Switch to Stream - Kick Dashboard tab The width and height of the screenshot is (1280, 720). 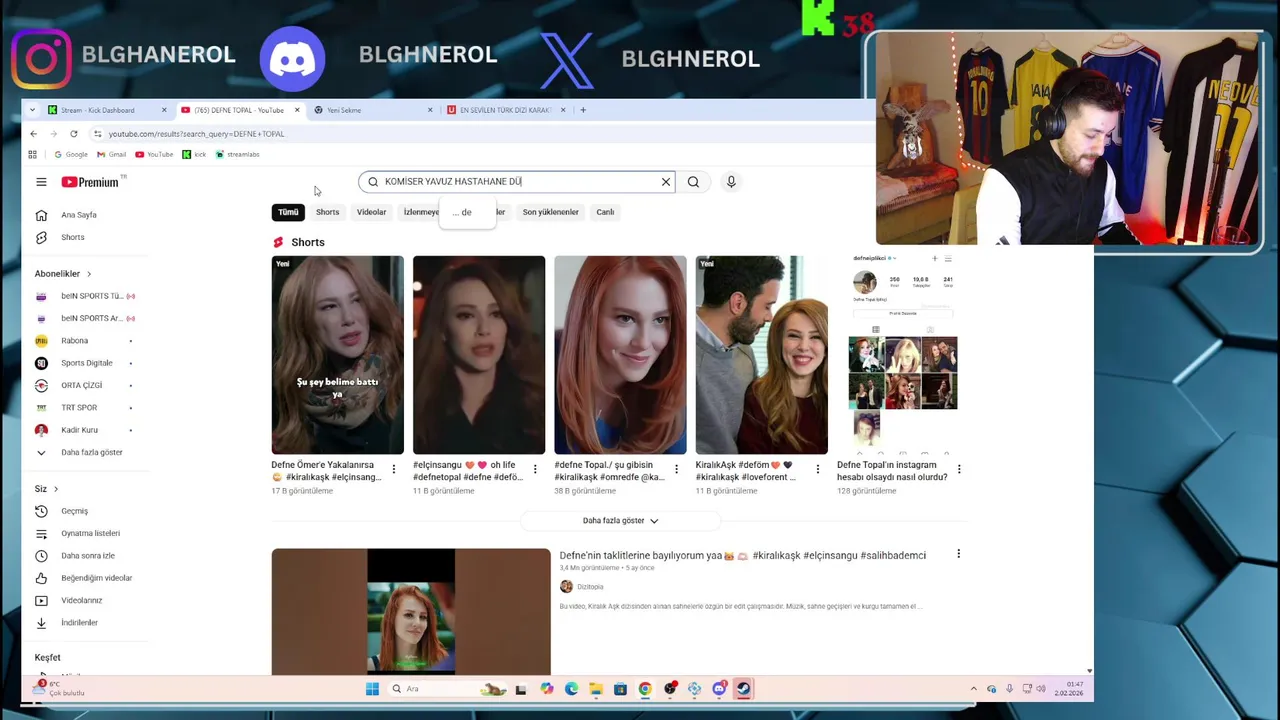coord(107,110)
